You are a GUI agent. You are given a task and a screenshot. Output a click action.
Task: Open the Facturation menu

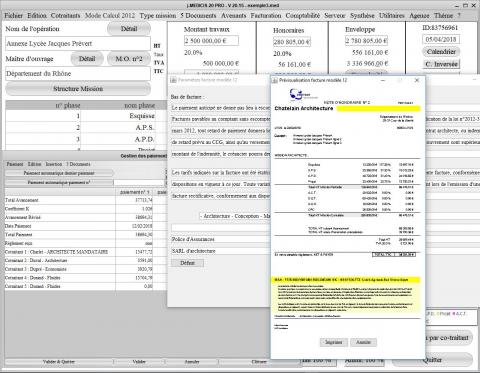pos(266,16)
